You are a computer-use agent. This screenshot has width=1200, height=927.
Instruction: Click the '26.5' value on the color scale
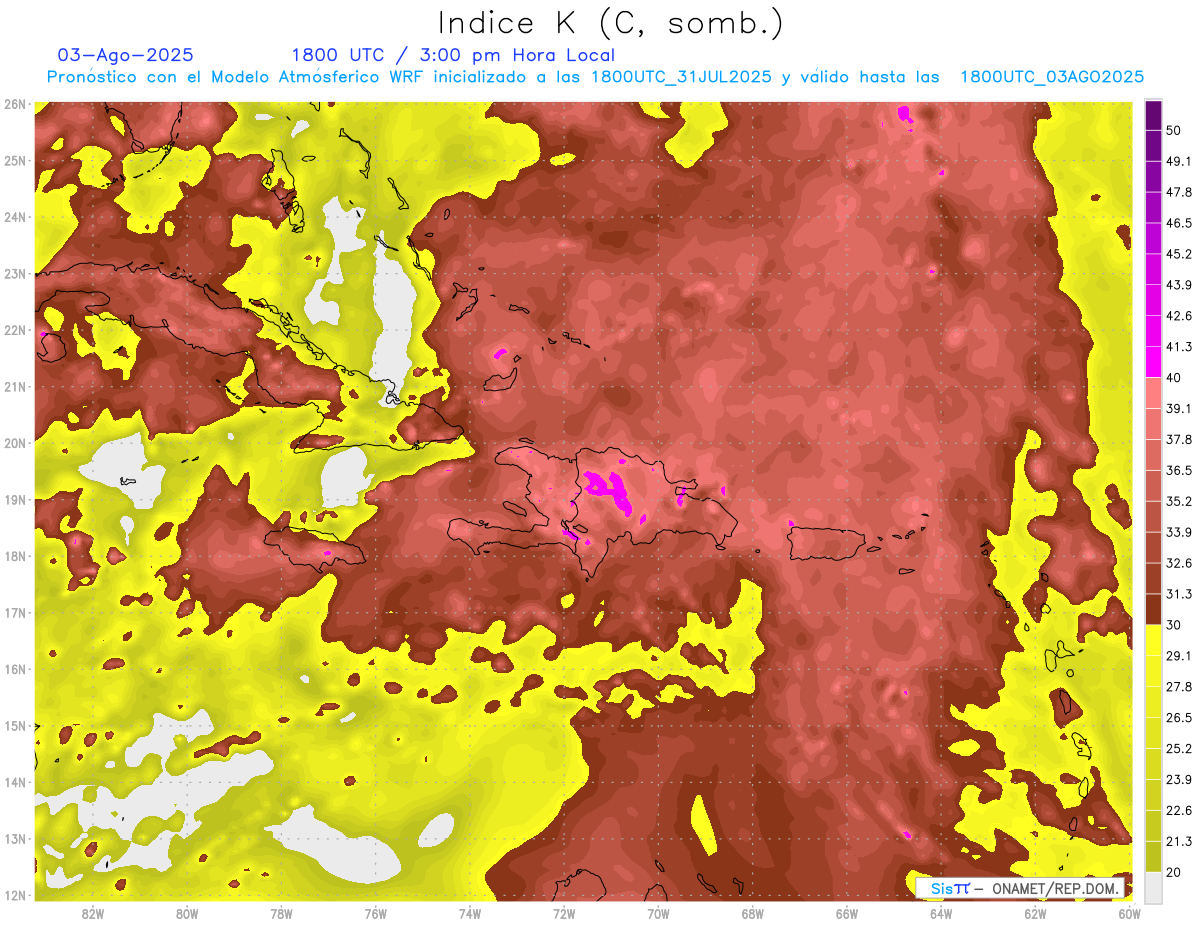1179,717
